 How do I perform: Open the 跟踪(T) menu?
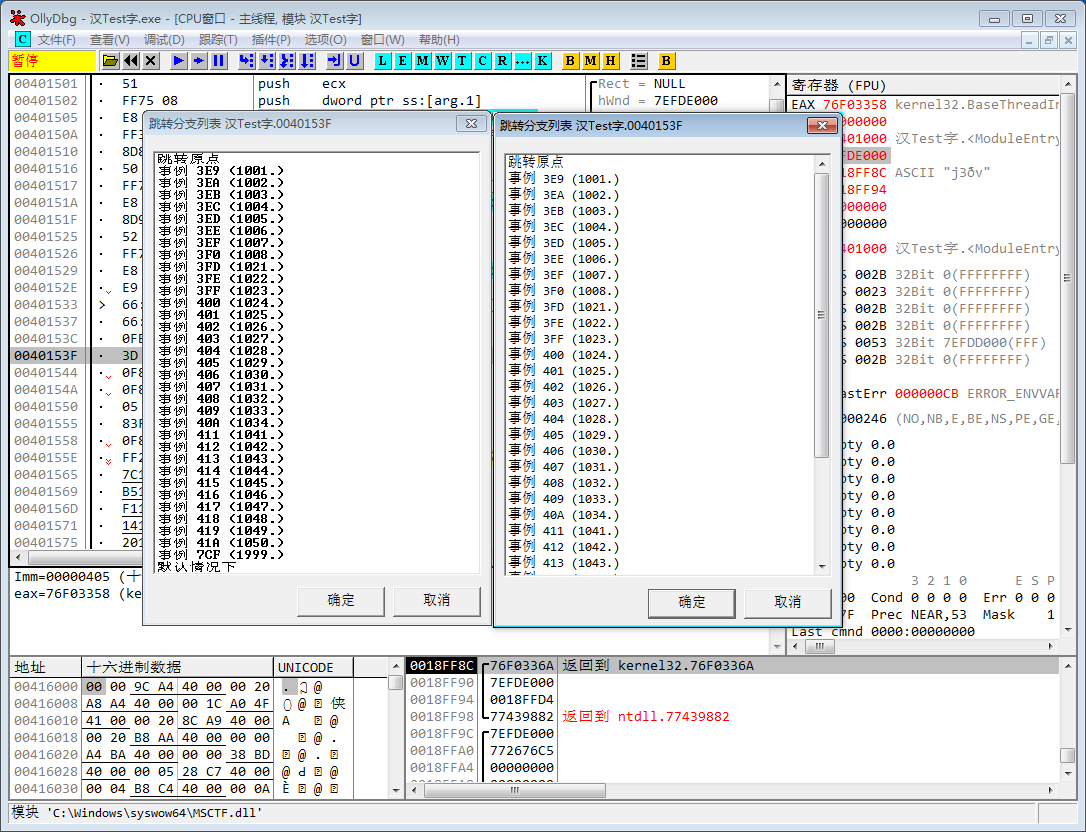tap(218, 40)
